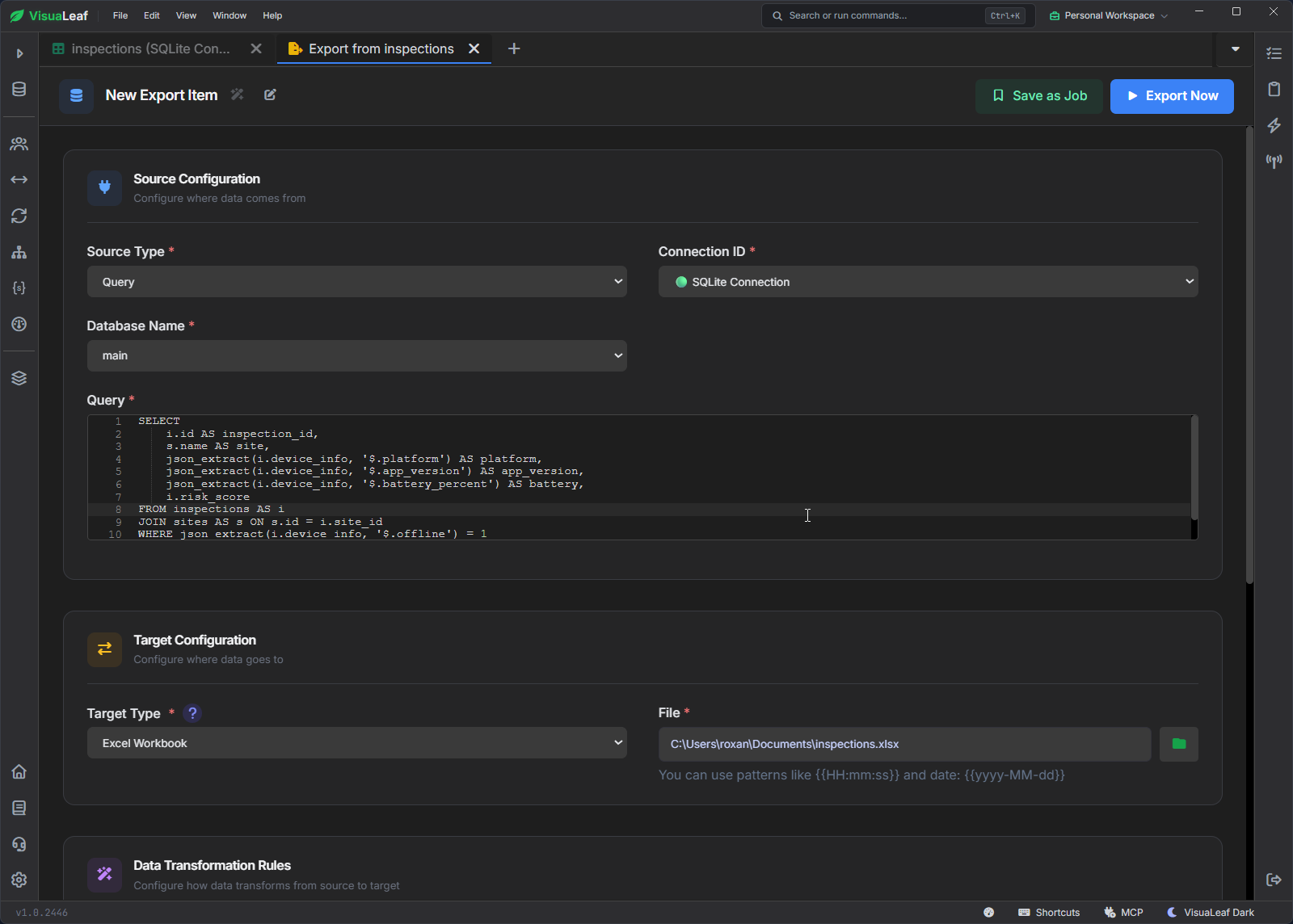The image size is (1293, 924).
Task: Expand the left sidebar arrow
Action: tap(19, 53)
